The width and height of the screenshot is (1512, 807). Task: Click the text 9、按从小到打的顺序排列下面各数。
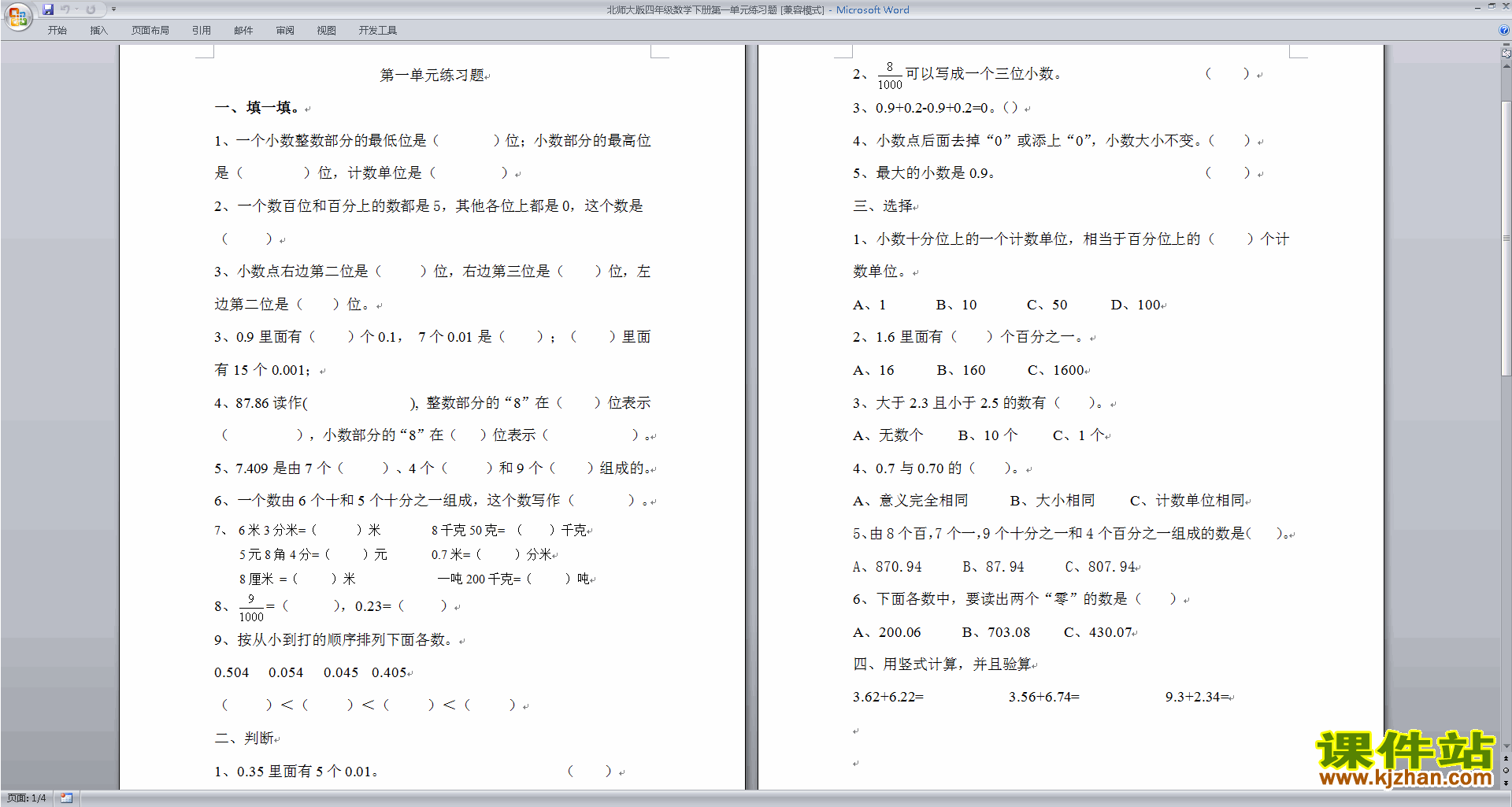335,640
